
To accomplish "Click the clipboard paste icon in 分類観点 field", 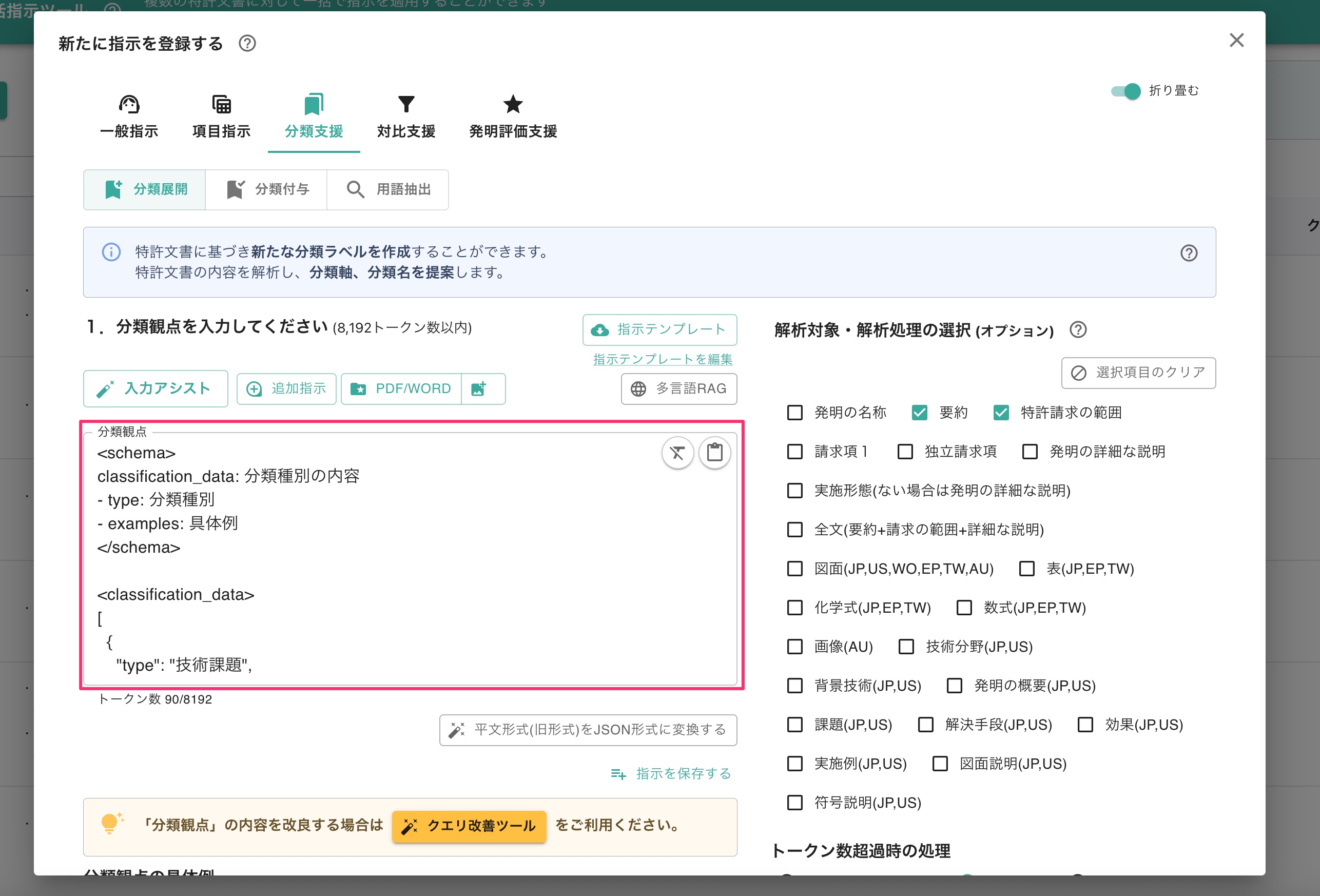I will 714,453.
